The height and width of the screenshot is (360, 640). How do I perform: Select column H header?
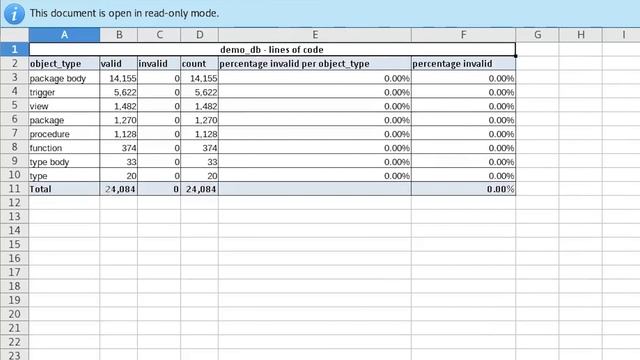pyautogui.click(x=580, y=35)
